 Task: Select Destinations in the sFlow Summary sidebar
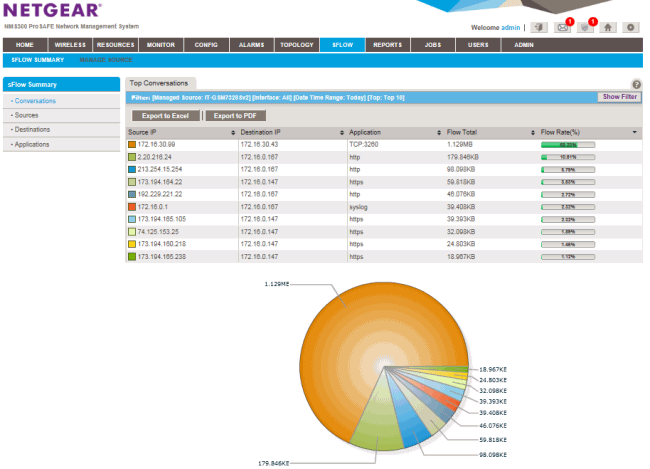tap(33, 130)
